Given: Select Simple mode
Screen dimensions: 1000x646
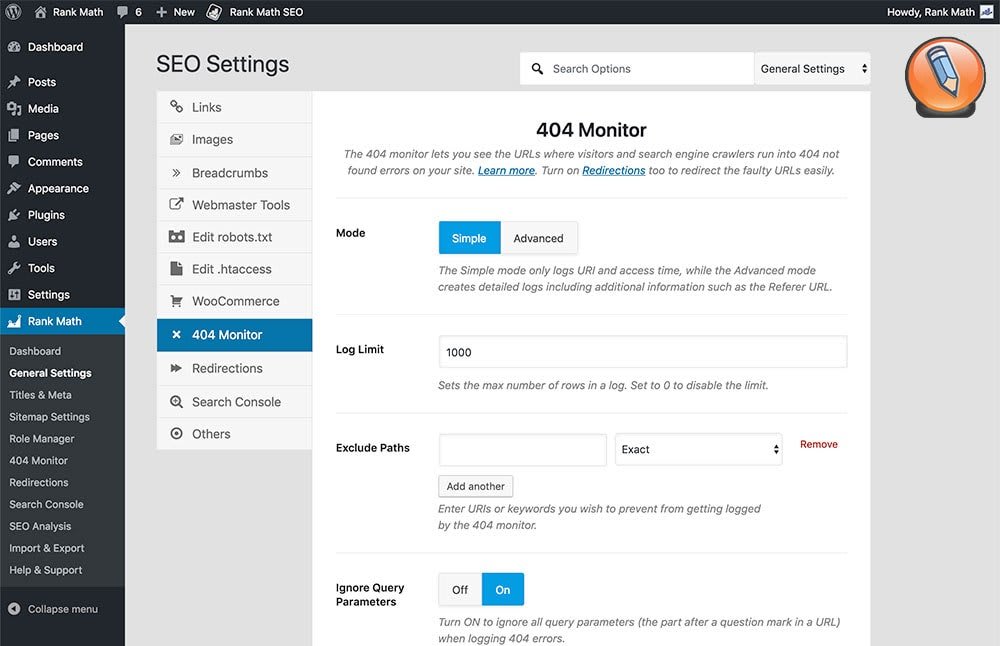Looking at the screenshot, I should point(469,238).
